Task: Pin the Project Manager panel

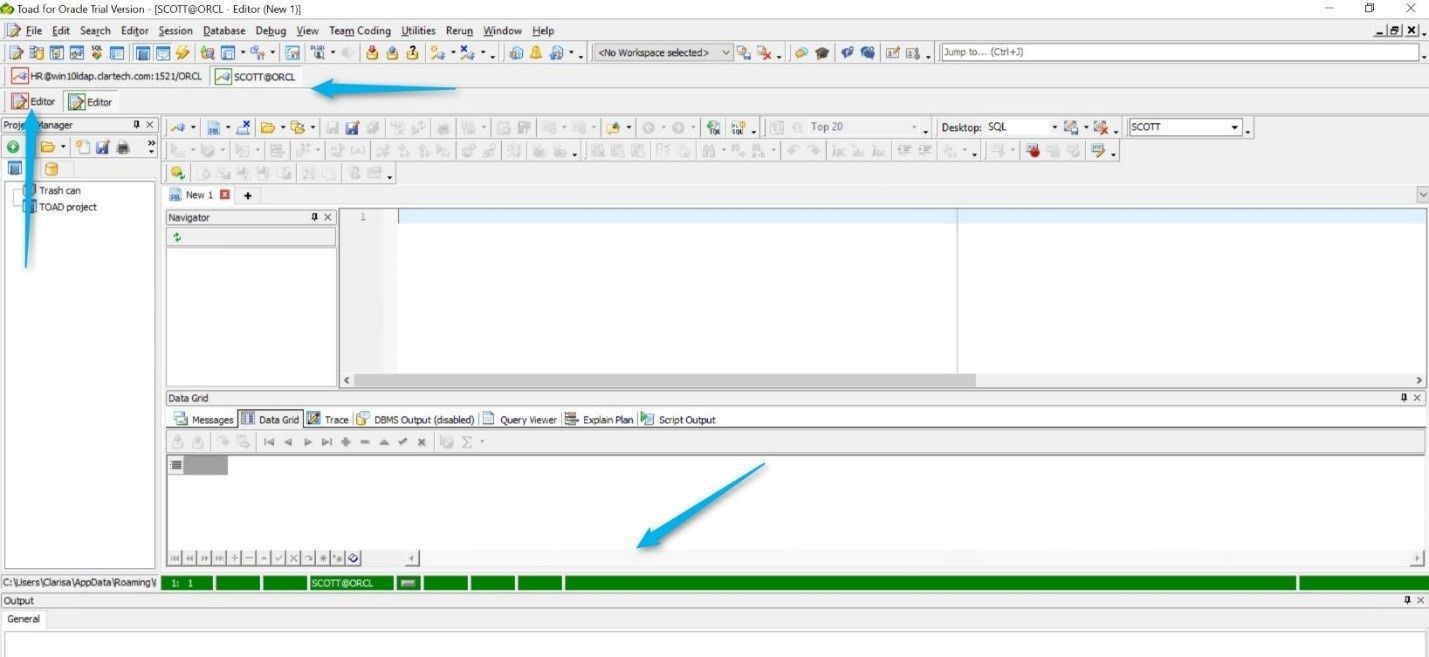Action: pyautogui.click(x=136, y=125)
